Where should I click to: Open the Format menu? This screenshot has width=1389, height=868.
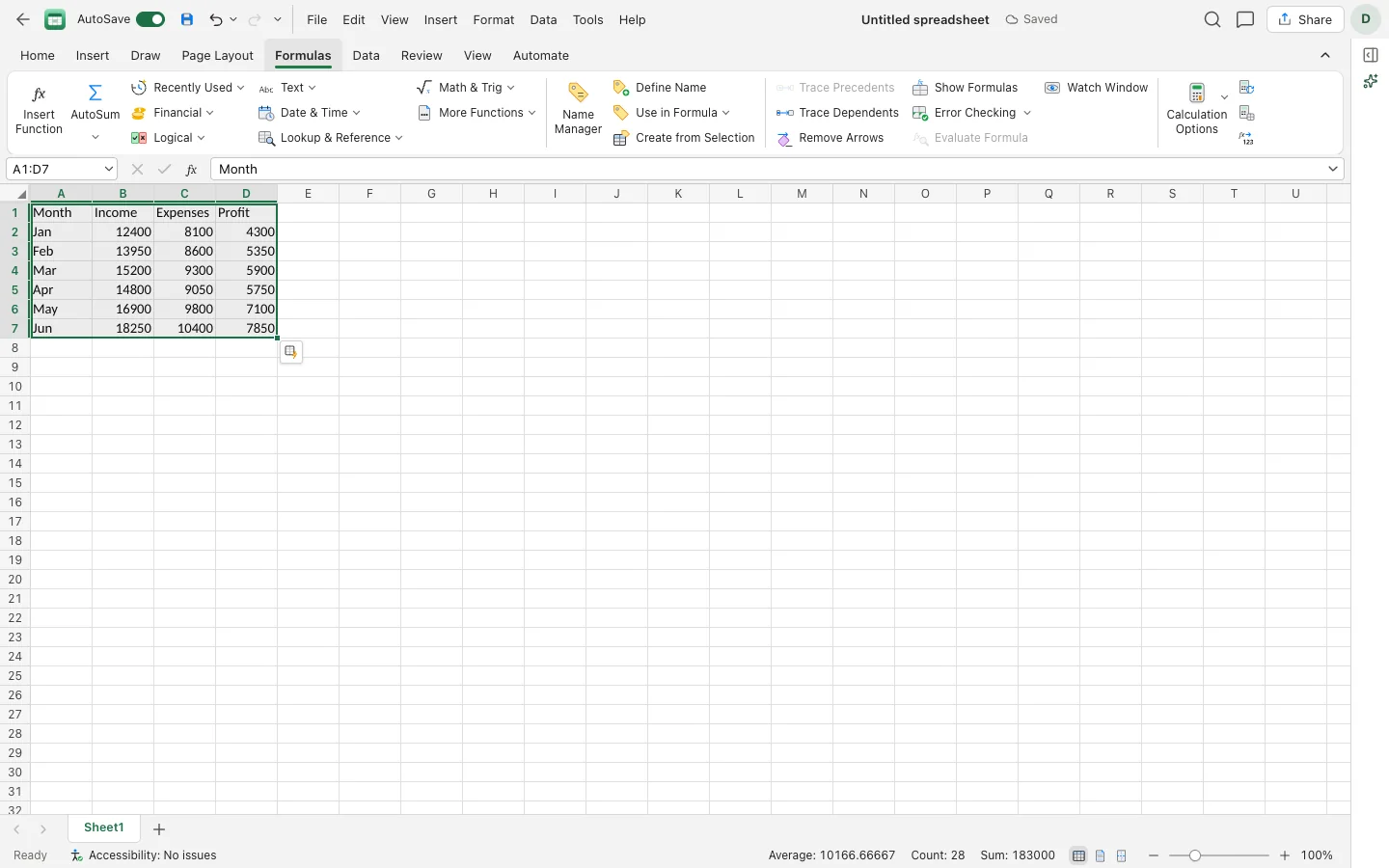click(494, 19)
